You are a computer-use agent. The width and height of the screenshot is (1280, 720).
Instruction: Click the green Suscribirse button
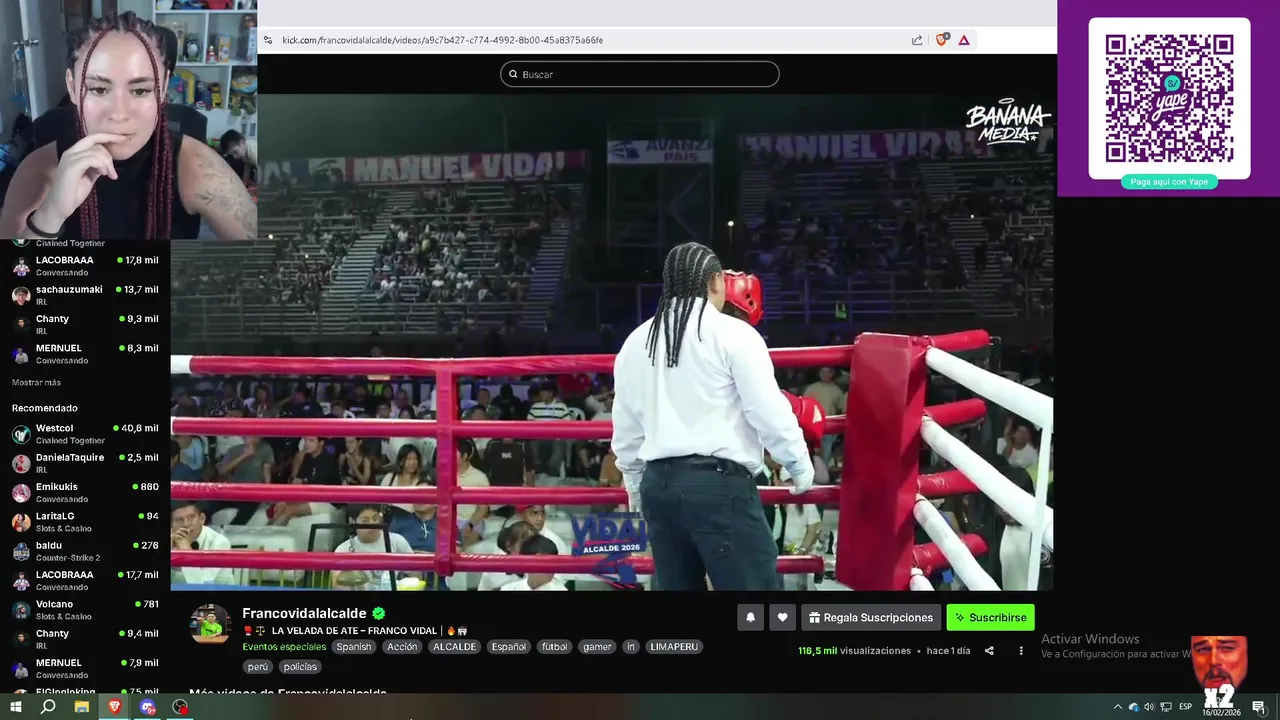[x=991, y=617]
